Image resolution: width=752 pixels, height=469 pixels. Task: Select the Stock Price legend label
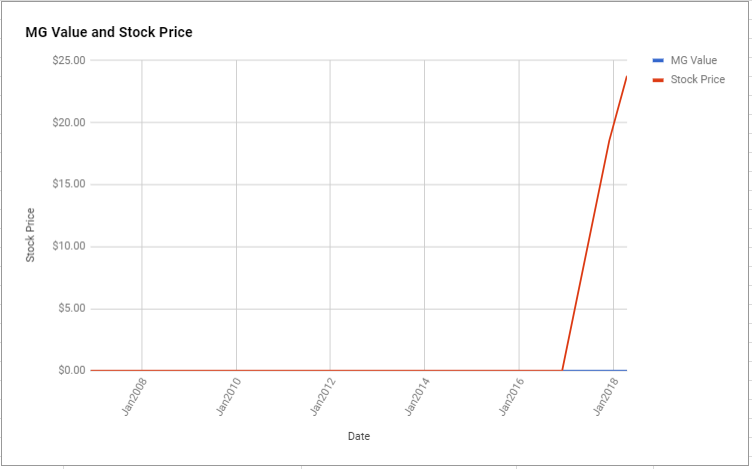pos(697,80)
